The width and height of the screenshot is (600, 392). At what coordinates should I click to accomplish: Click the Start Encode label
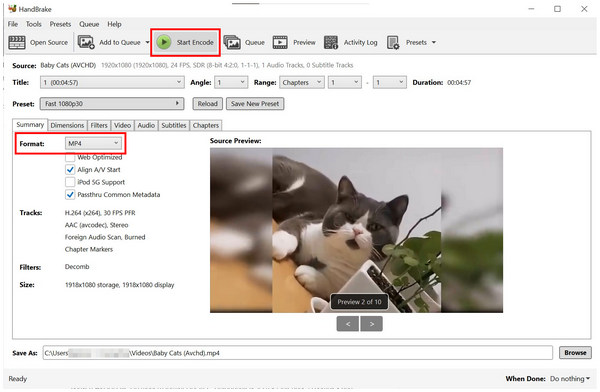pyautogui.click(x=195, y=42)
